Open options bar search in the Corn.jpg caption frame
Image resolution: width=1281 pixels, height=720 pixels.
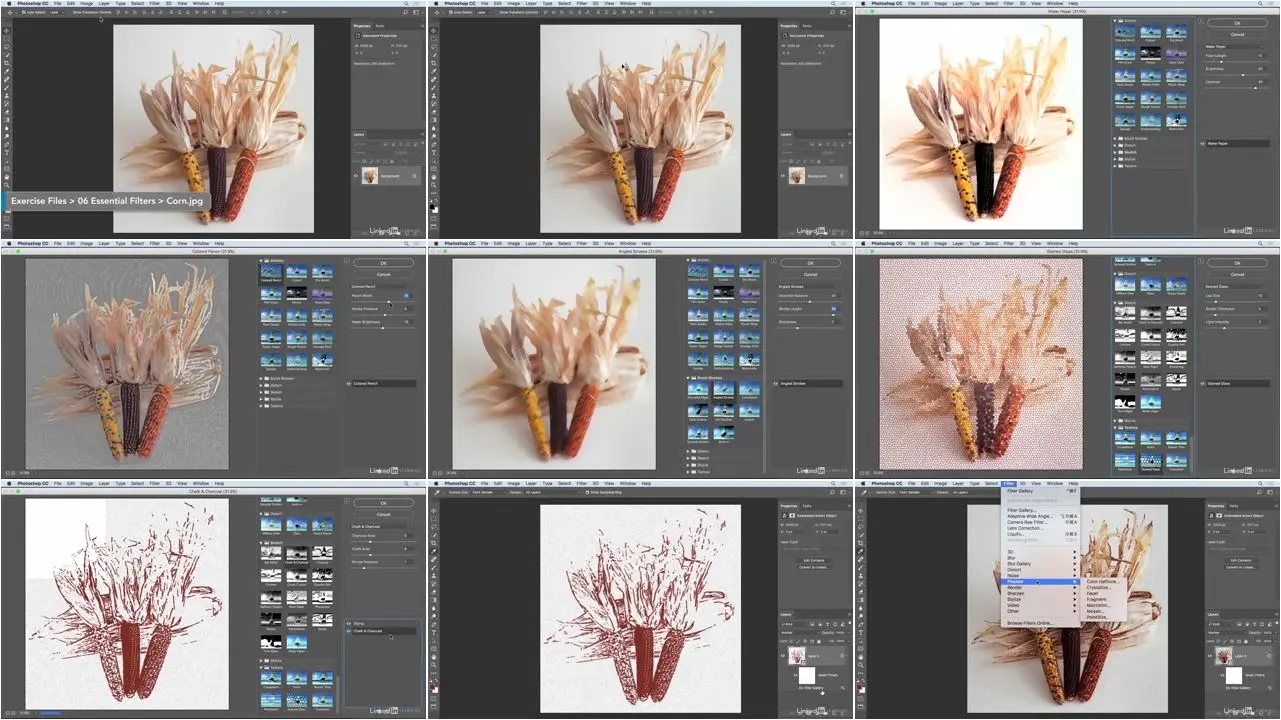pyautogui.click(x=408, y=12)
